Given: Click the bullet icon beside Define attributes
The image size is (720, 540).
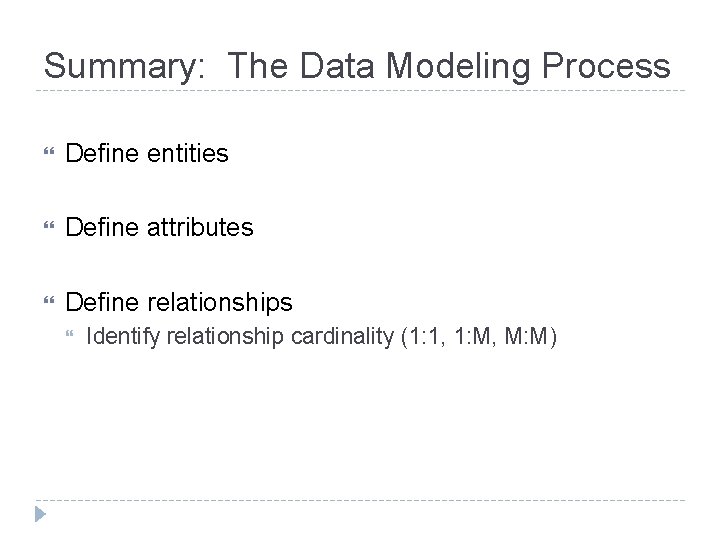Looking at the screenshot, I should coord(42,228).
